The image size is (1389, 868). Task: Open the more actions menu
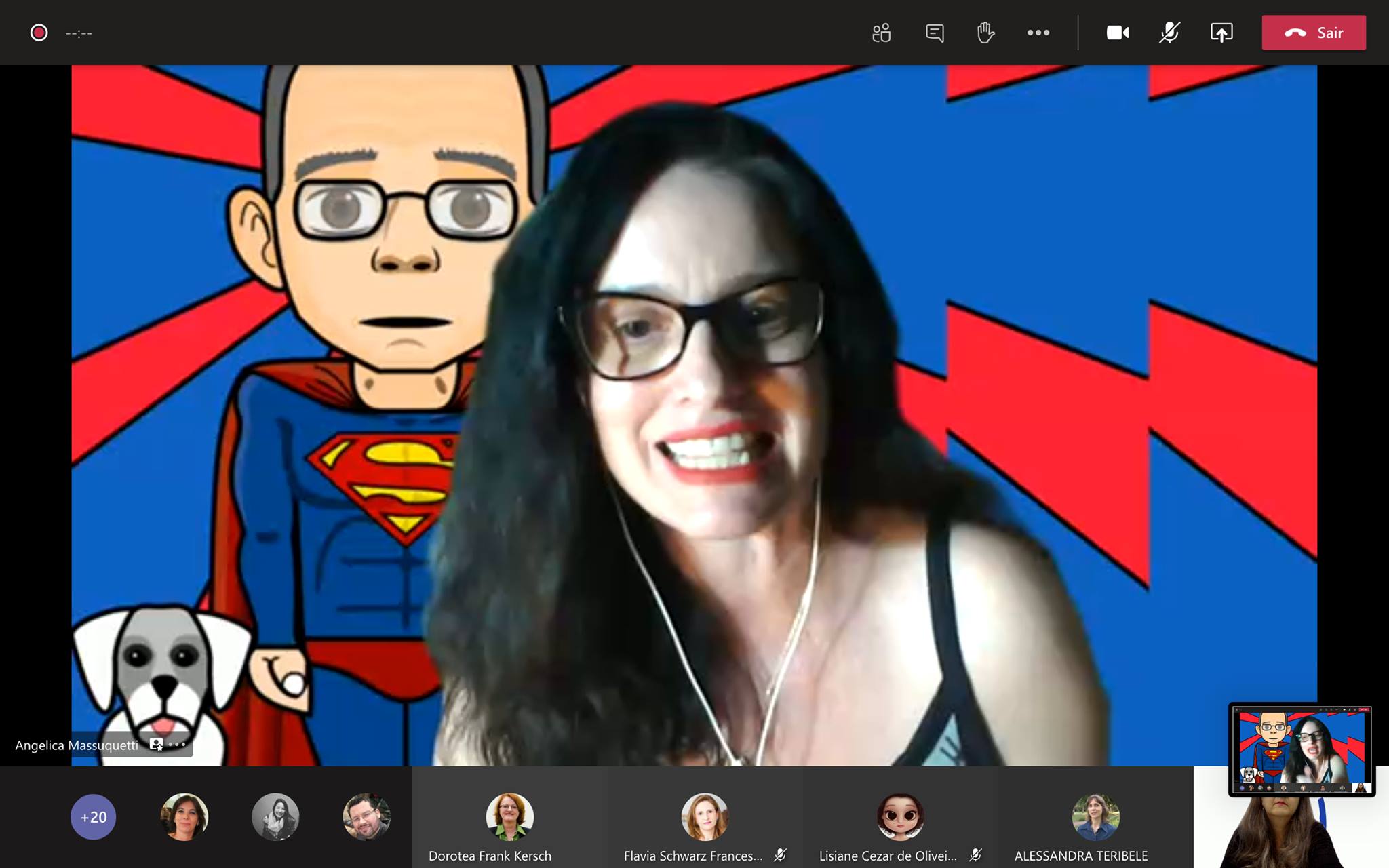tap(1038, 33)
